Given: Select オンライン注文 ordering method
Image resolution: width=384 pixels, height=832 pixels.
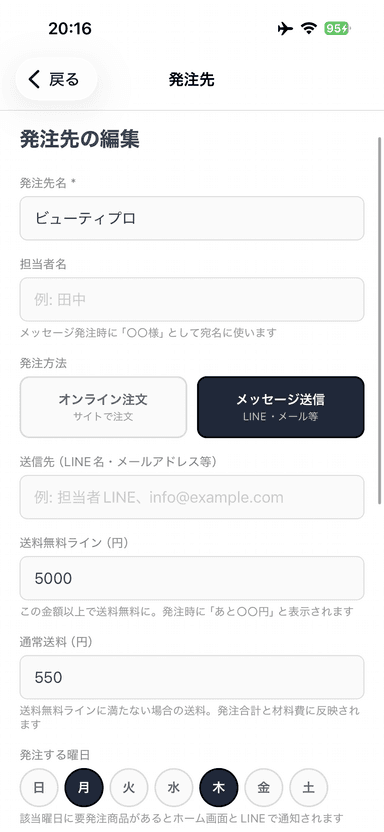Looking at the screenshot, I should (x=103, y=407).
